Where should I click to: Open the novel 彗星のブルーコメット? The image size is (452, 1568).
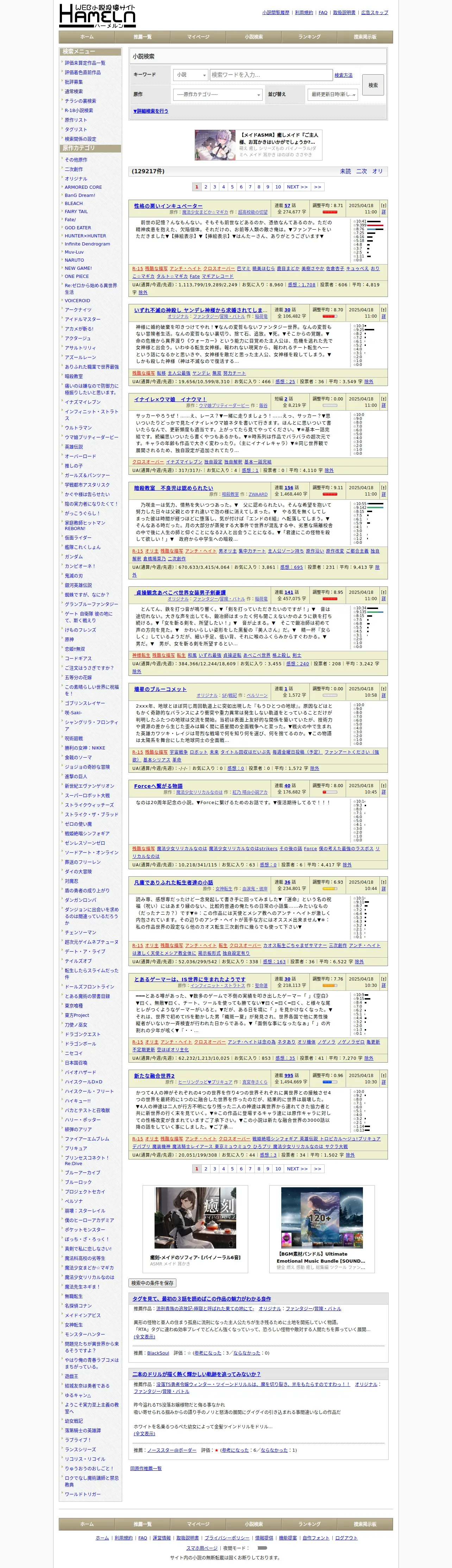[160, 689]
